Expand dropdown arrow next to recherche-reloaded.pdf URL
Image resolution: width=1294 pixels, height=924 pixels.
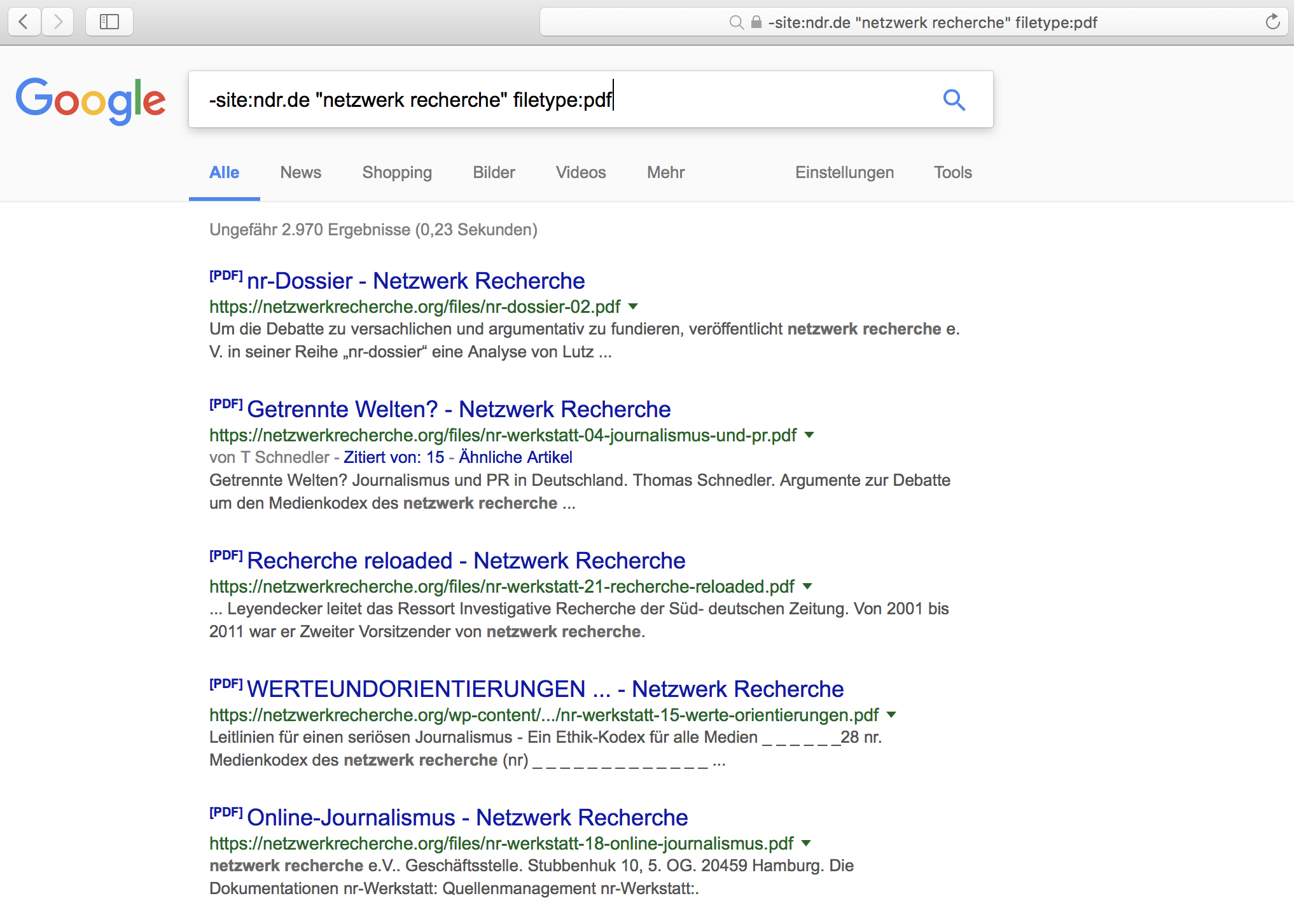pos(807,586)
